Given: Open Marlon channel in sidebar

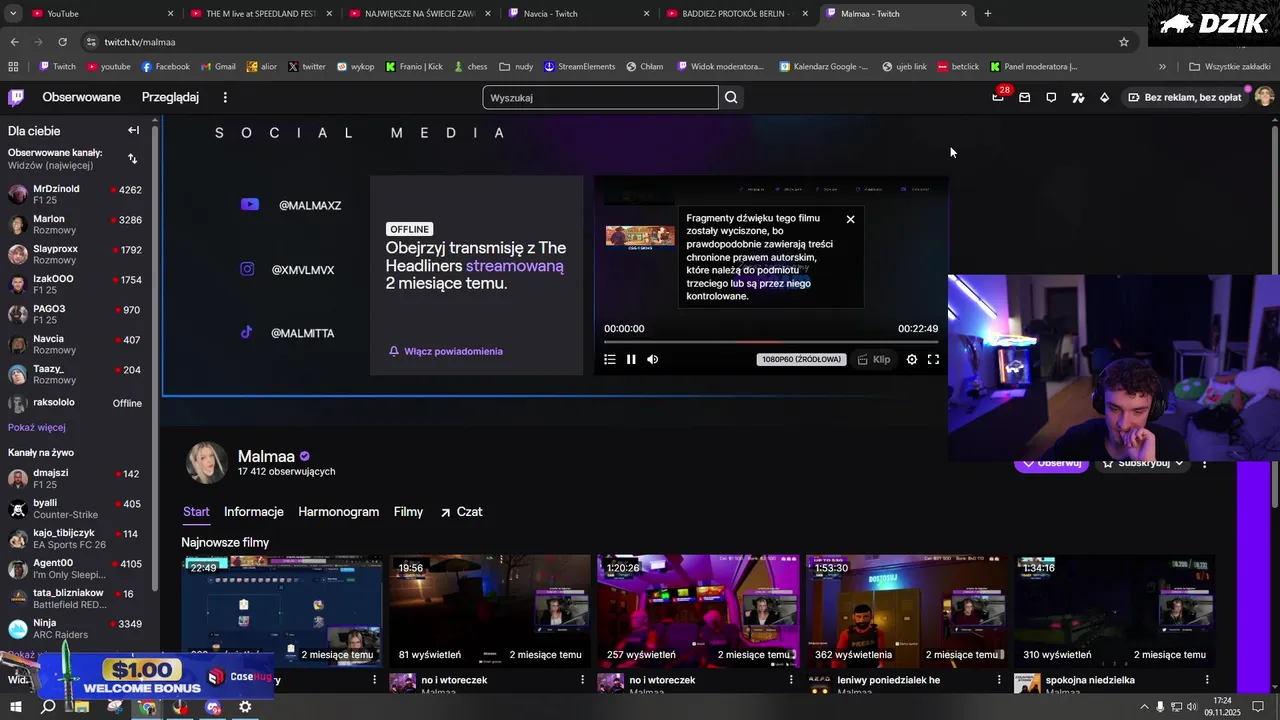Looking at the screenshot, I should click(75, 224).
